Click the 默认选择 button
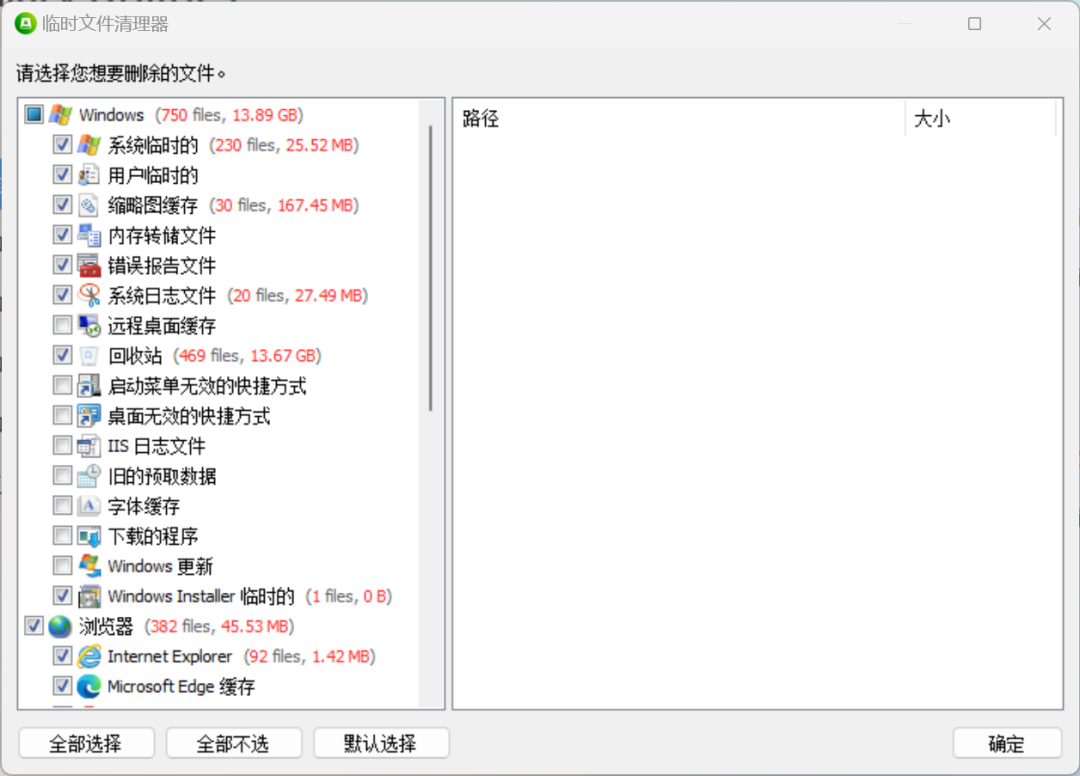 (381, 744)
